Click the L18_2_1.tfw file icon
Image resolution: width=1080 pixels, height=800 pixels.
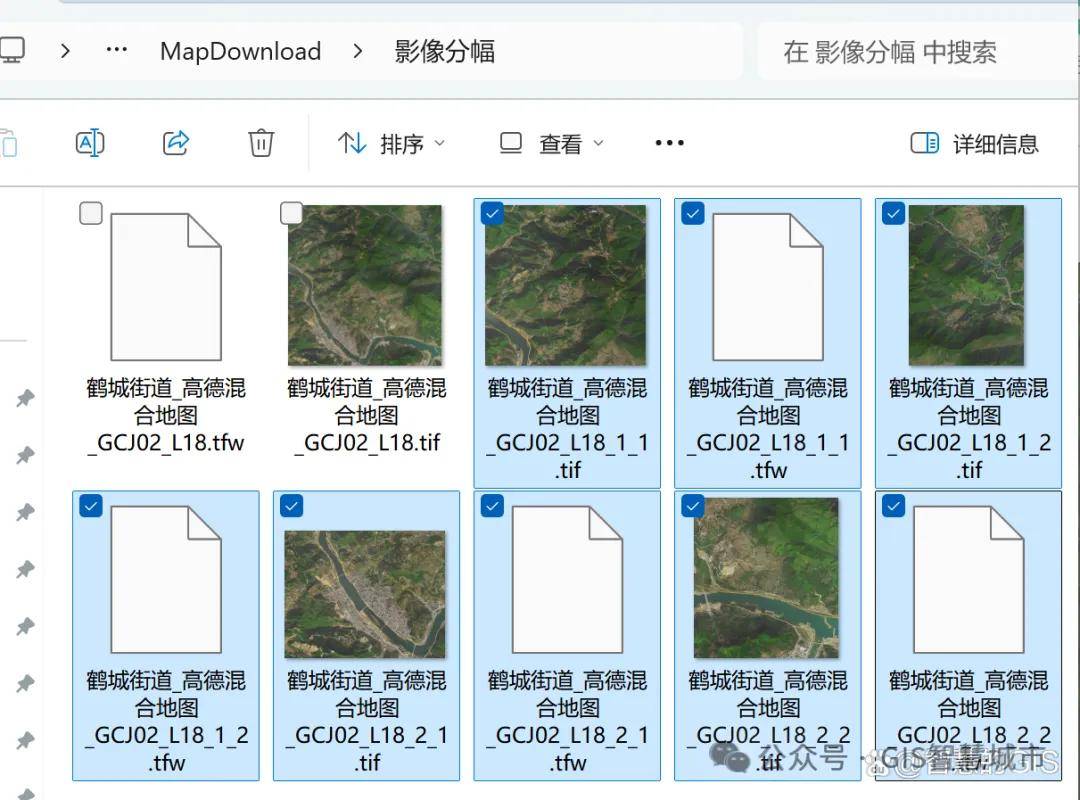pyautogui.click(x=567, y=578)
